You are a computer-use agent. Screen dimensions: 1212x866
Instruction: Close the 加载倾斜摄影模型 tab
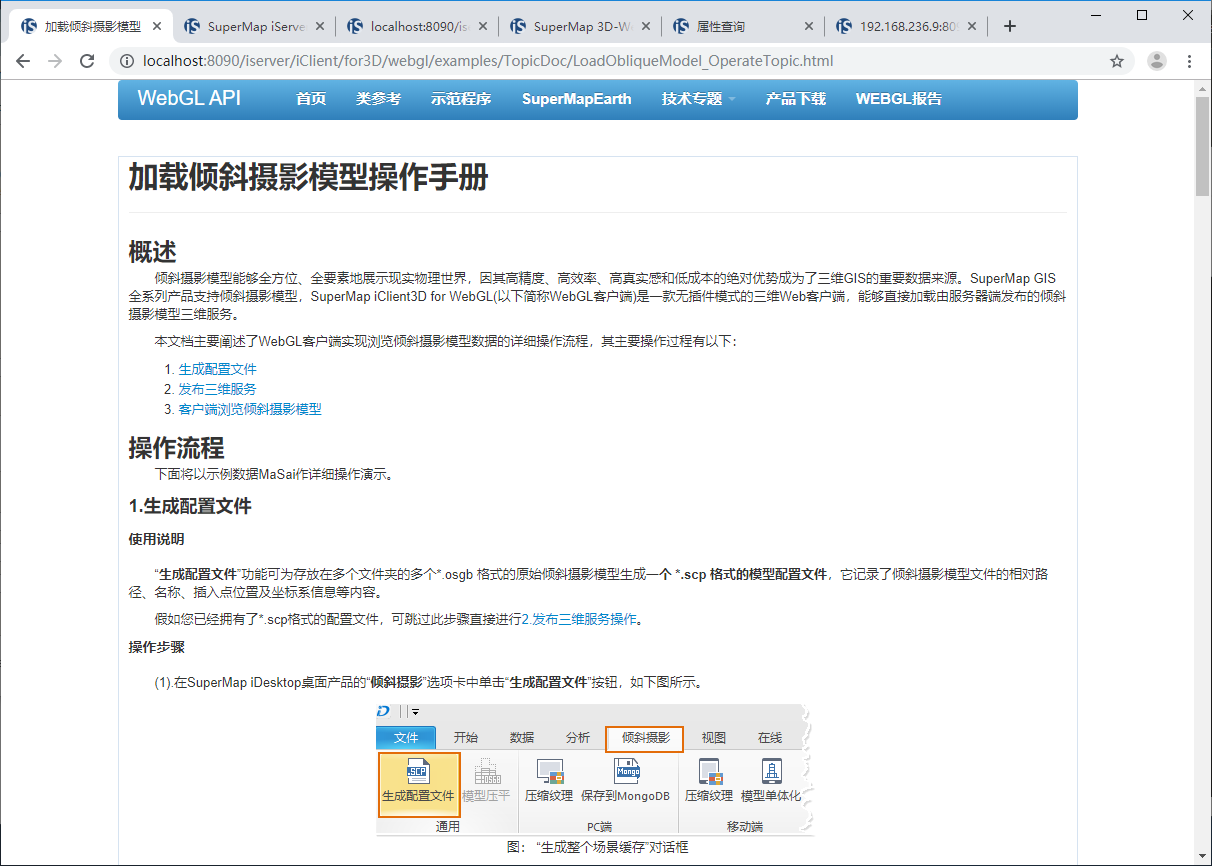click(x=157, y=27)
